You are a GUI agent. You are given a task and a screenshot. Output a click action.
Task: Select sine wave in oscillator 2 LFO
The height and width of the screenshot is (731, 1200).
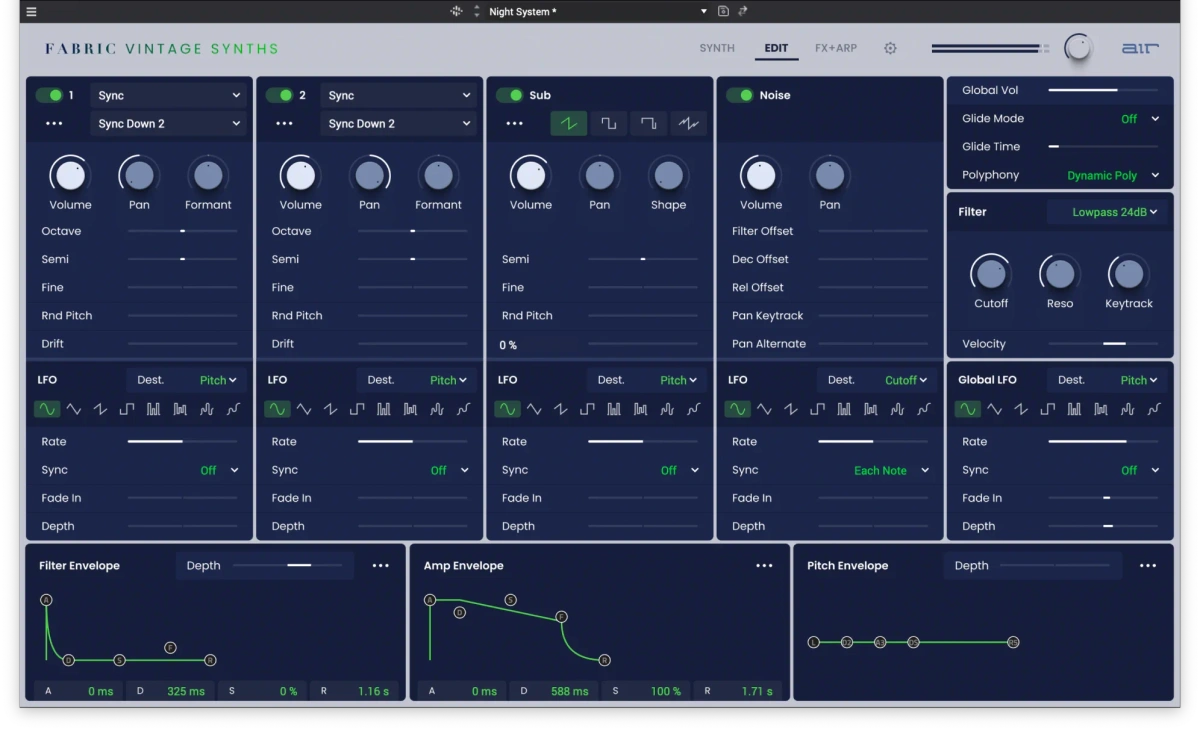point(277,409)
